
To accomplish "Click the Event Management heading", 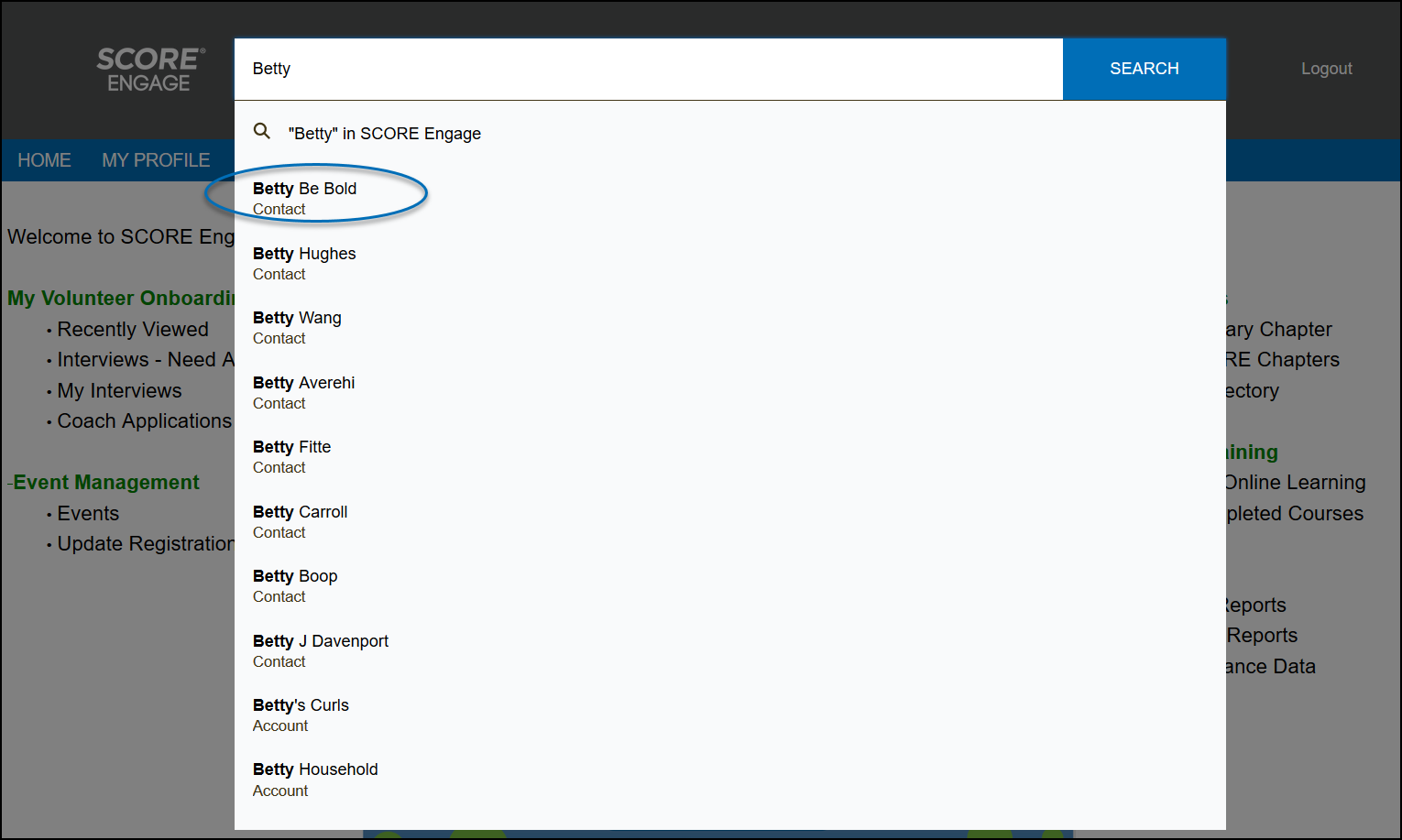I will (106, 482).
